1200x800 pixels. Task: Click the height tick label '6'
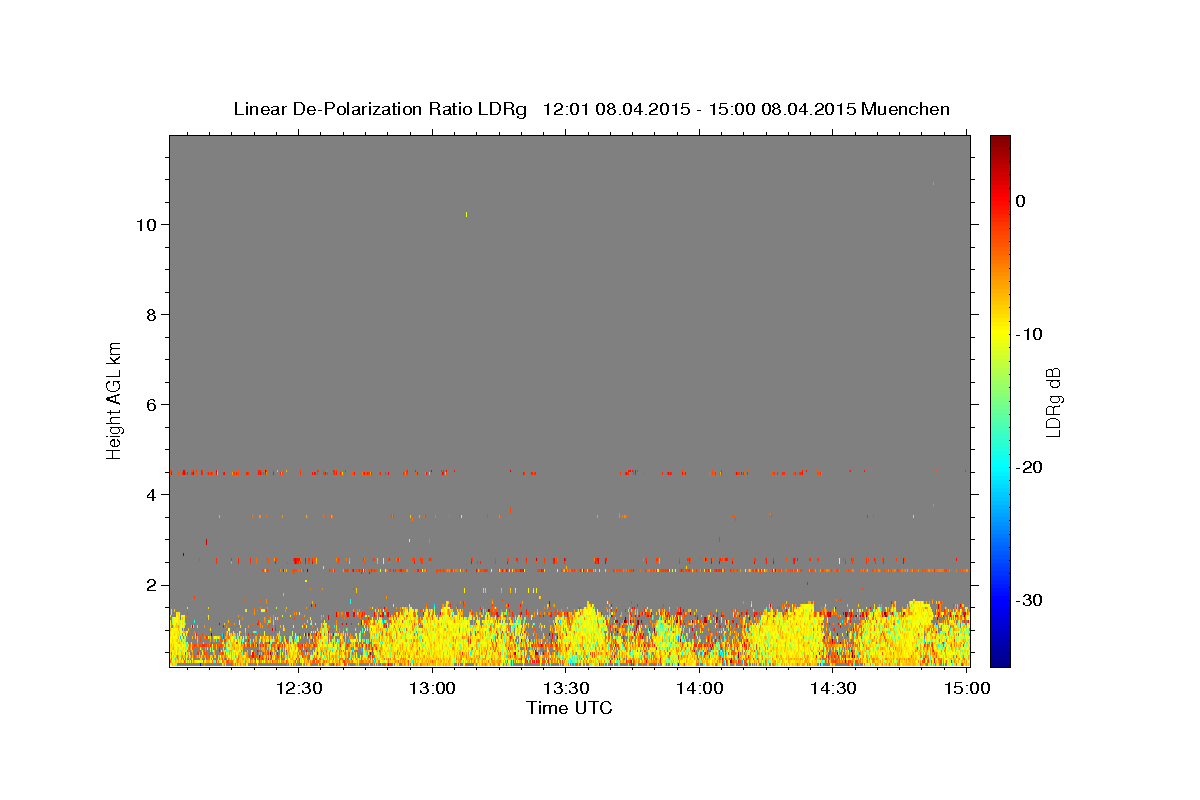pyautogui.click(x=151, y=404)
